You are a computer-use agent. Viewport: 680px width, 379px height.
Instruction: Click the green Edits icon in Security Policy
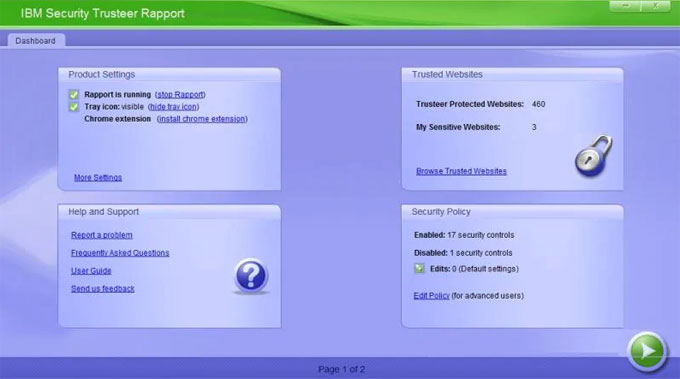(x=419, y=269)
